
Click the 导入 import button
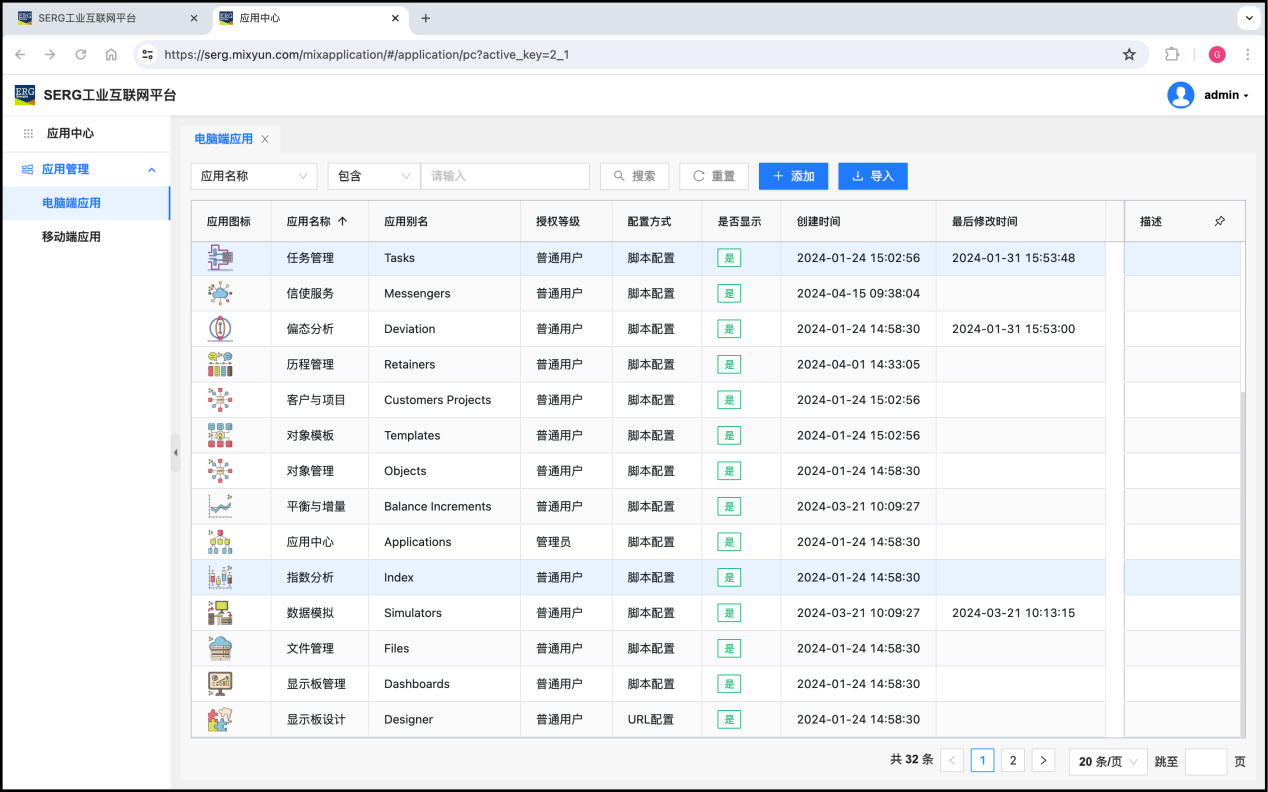[x=873, y=176]
